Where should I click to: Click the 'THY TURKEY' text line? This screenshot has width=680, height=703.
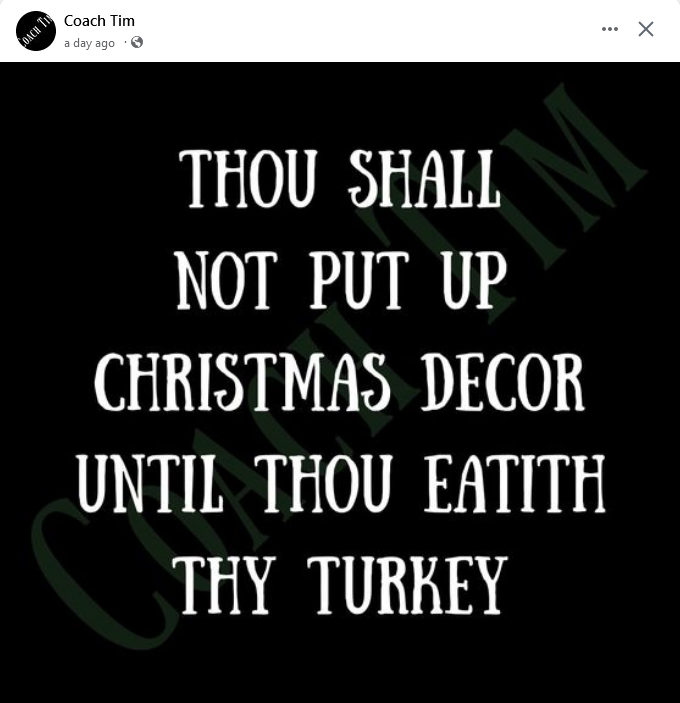click(x=340, y=585)
